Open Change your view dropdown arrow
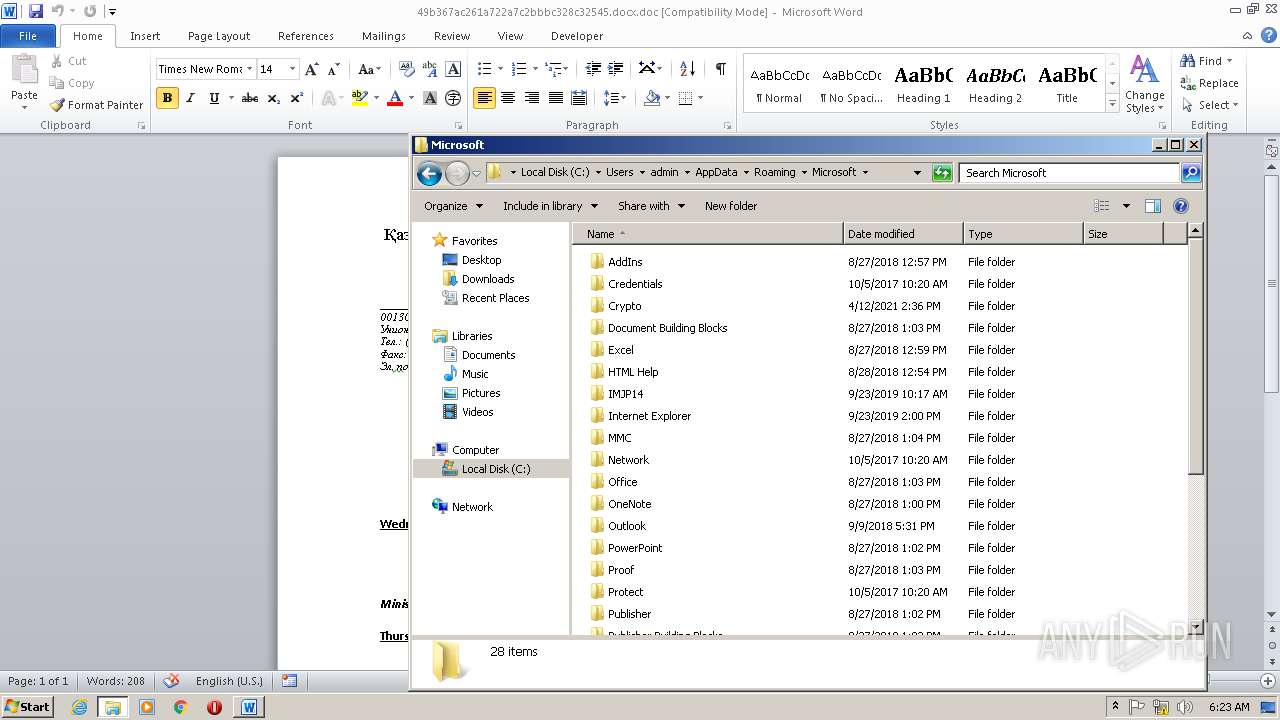 1126,206
